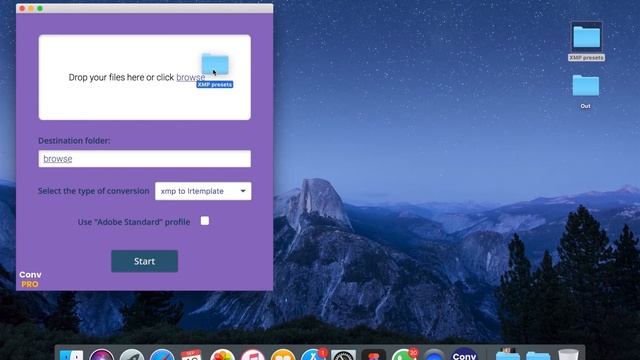Open iBooks from the dock
The height and width of the screenshot is (360, 640).
(x=282, y=356)
